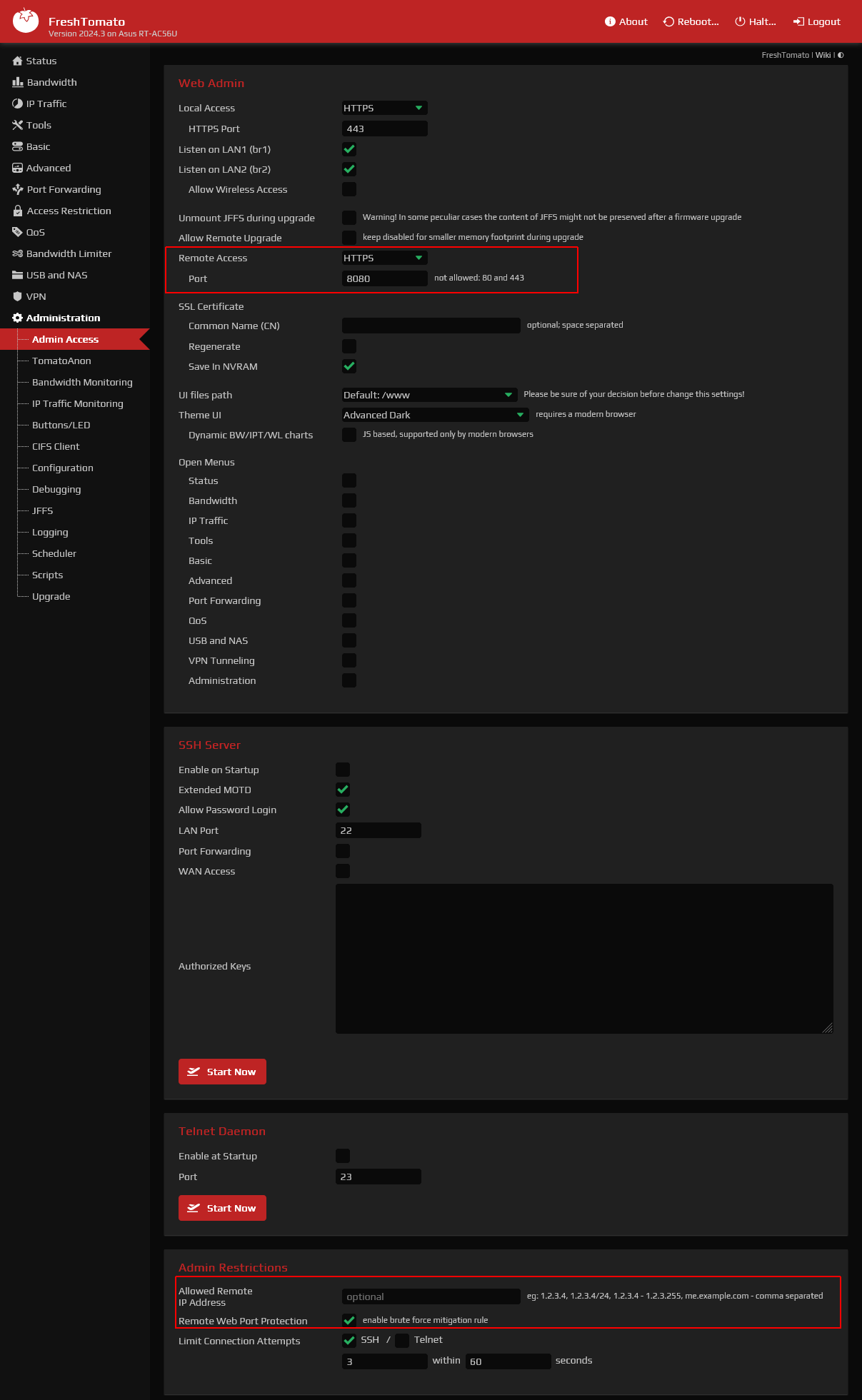The height and width of the screenshot is (1400, 862).
Task: Click the Reboot... link
Action: point(691,21)
